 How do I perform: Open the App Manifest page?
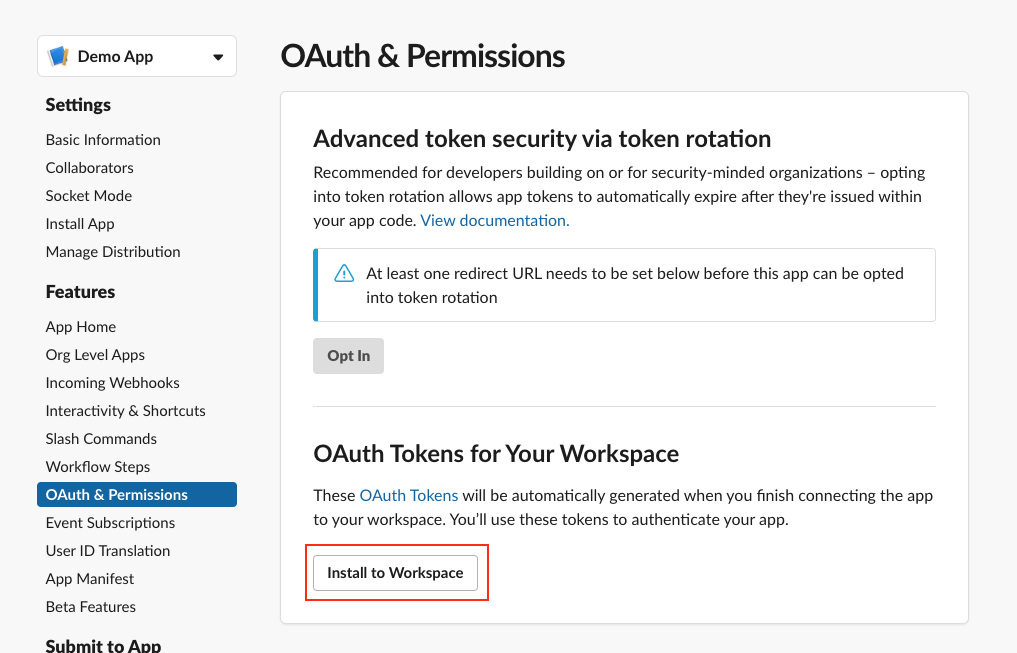90,579
